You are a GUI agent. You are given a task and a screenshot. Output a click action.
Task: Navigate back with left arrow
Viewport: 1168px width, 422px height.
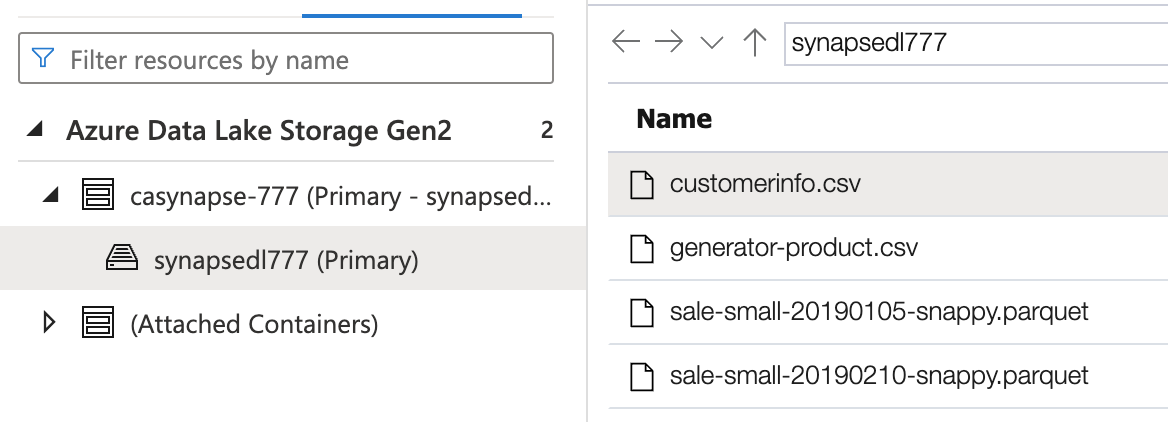625,43
